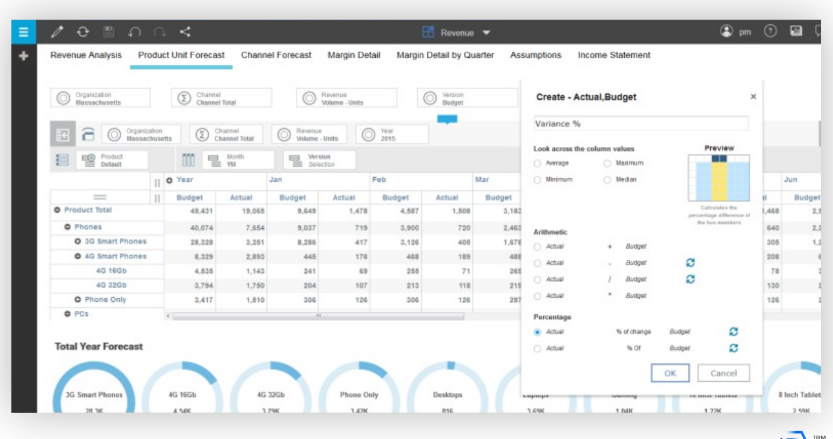Select the Average radio button
The image size is (833, 439).
[538, 163]
